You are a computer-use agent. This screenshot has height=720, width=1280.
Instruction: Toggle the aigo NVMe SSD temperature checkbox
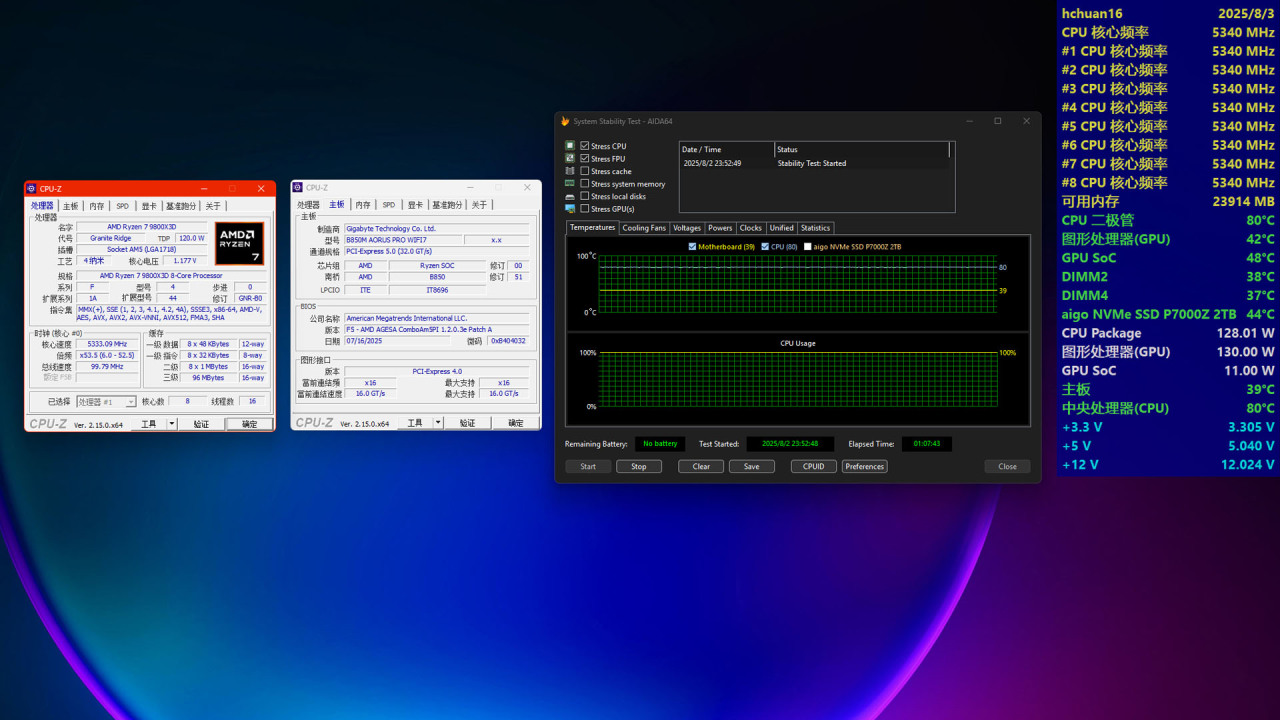point(806,246)
